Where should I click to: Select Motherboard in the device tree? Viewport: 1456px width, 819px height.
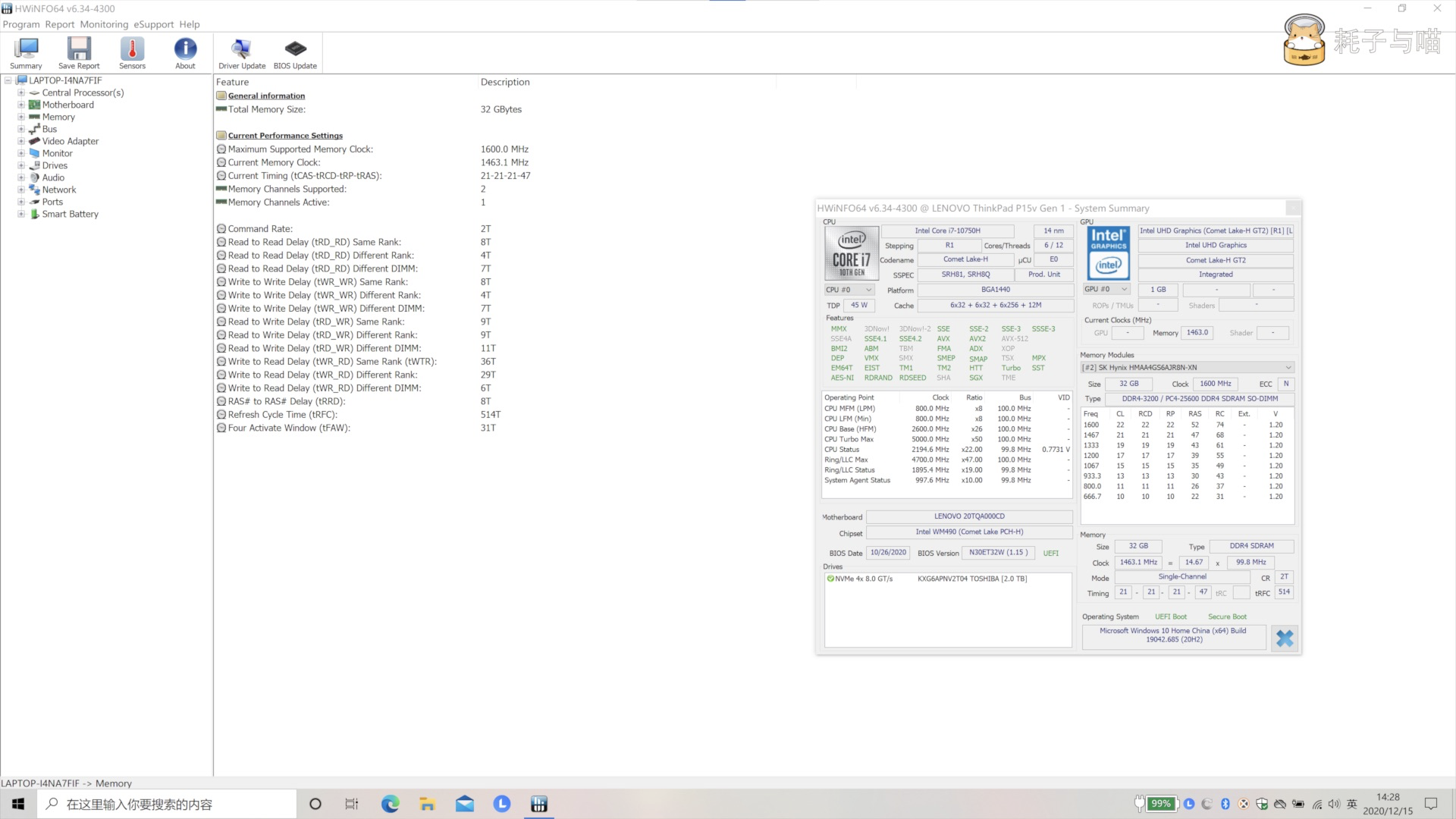coord(68,105)
